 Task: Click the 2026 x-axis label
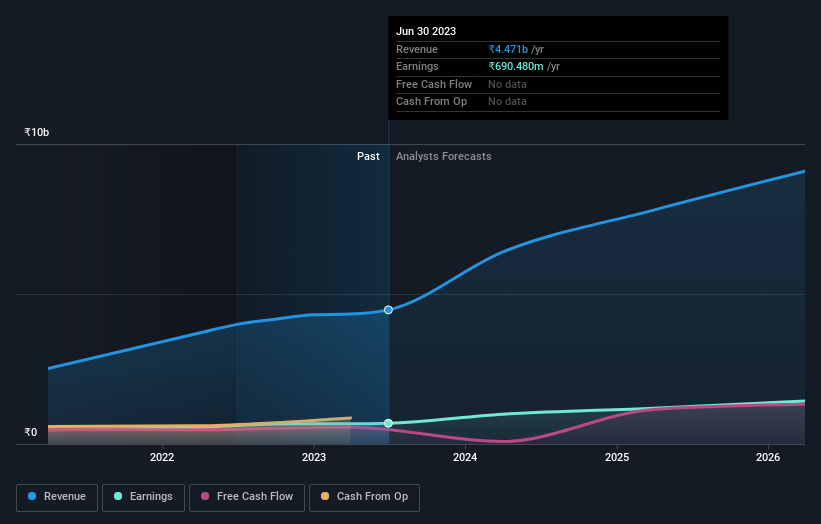point(768,457)
